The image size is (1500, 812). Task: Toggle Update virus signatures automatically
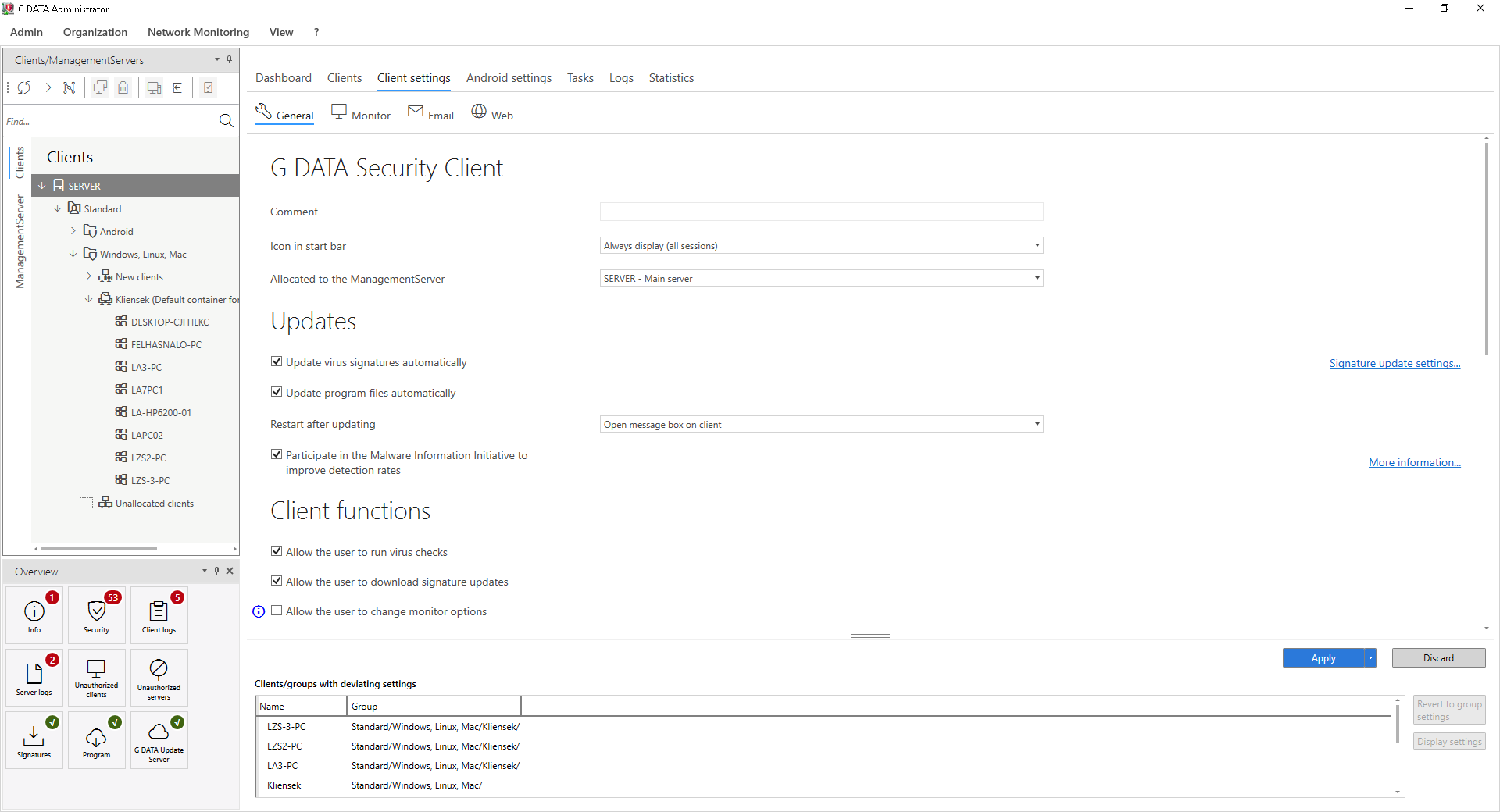277,361
